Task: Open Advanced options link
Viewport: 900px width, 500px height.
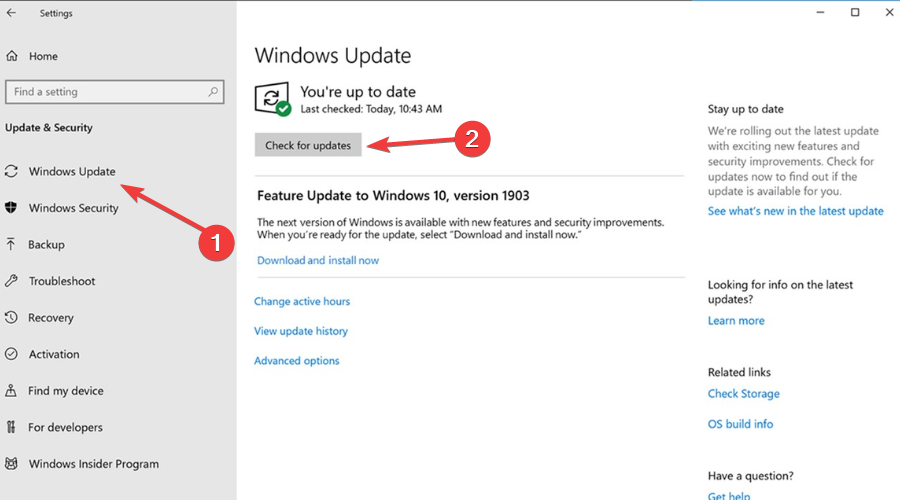Action: coord(297,361)
